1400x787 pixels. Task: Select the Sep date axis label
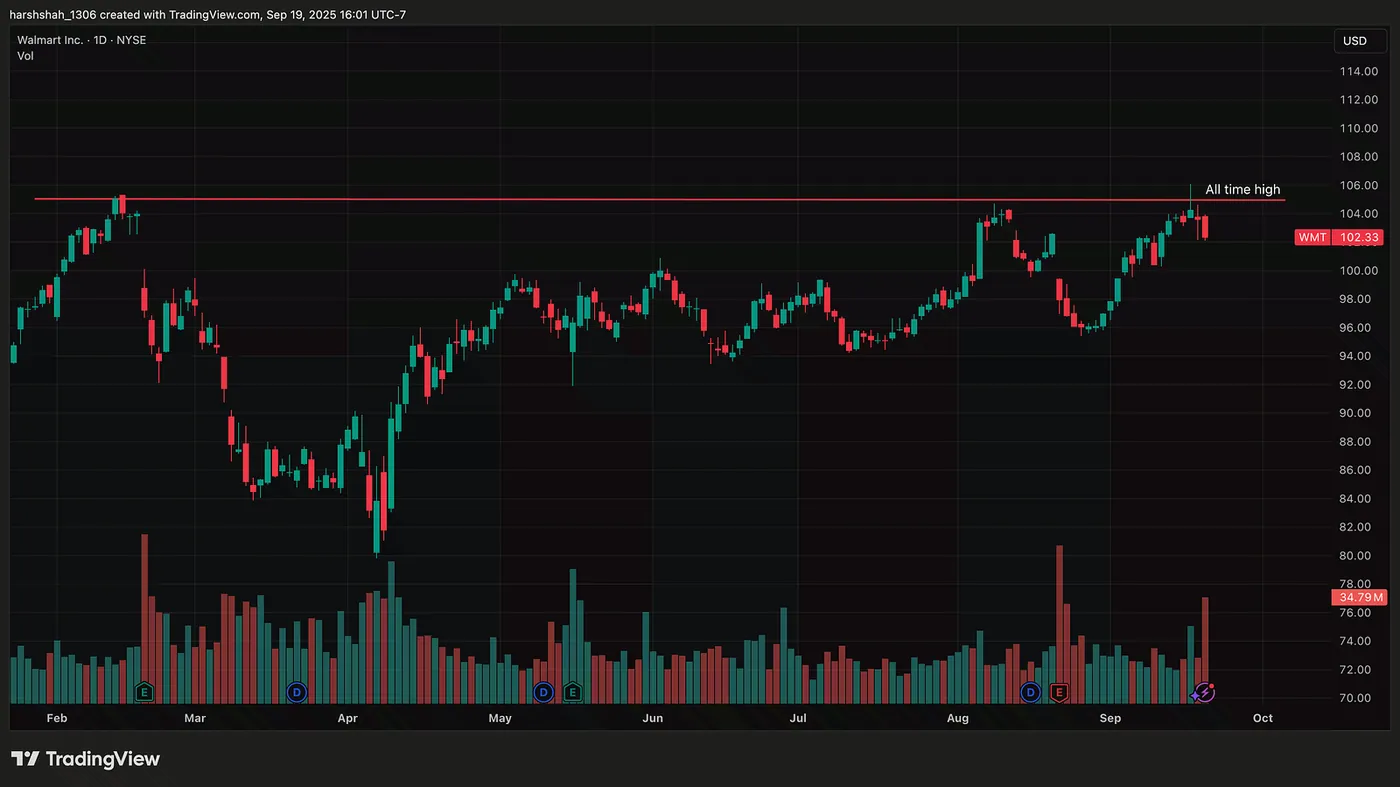point(1110,718)
